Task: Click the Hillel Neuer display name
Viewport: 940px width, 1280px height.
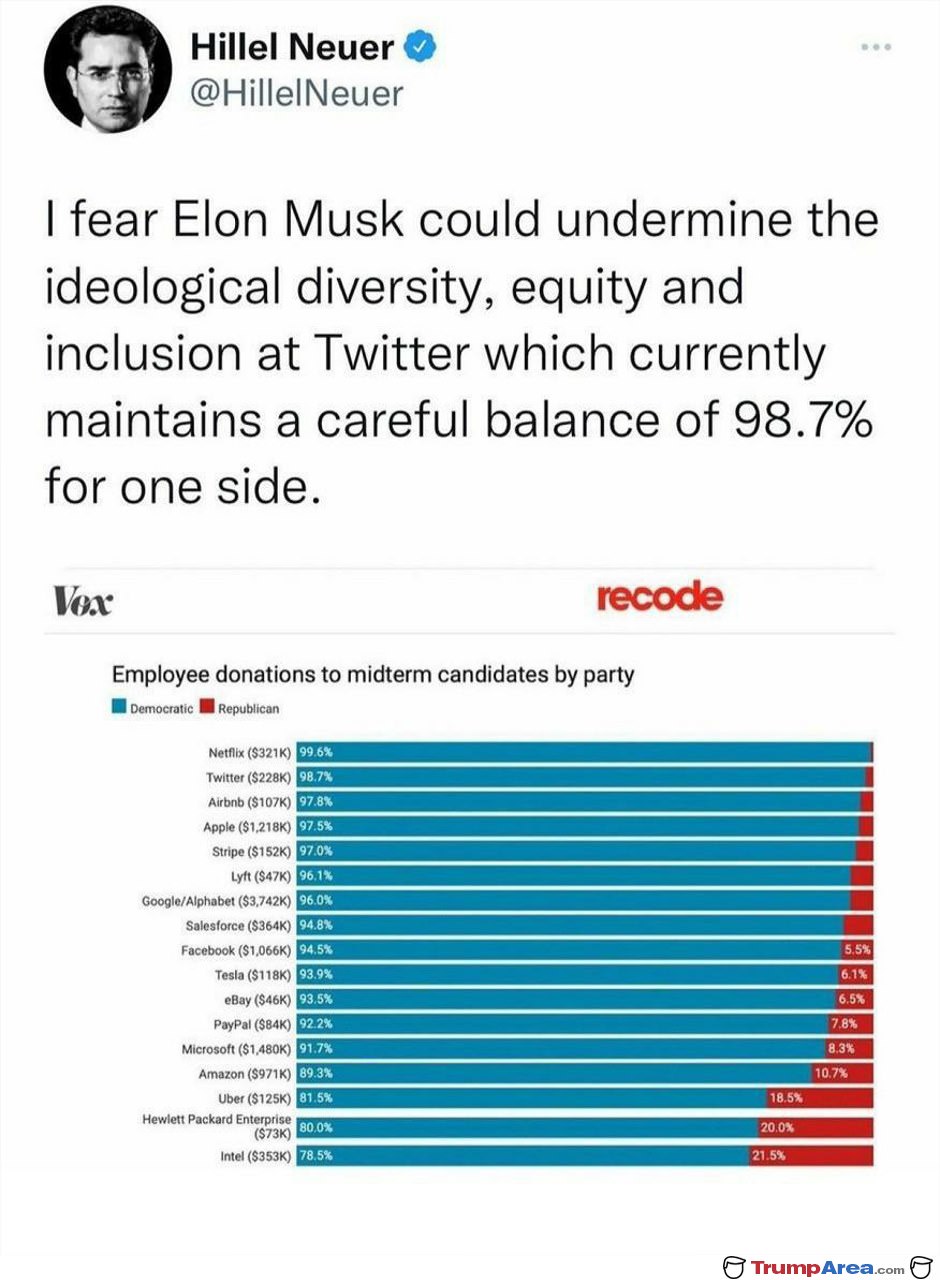Action: click(293, 46)
